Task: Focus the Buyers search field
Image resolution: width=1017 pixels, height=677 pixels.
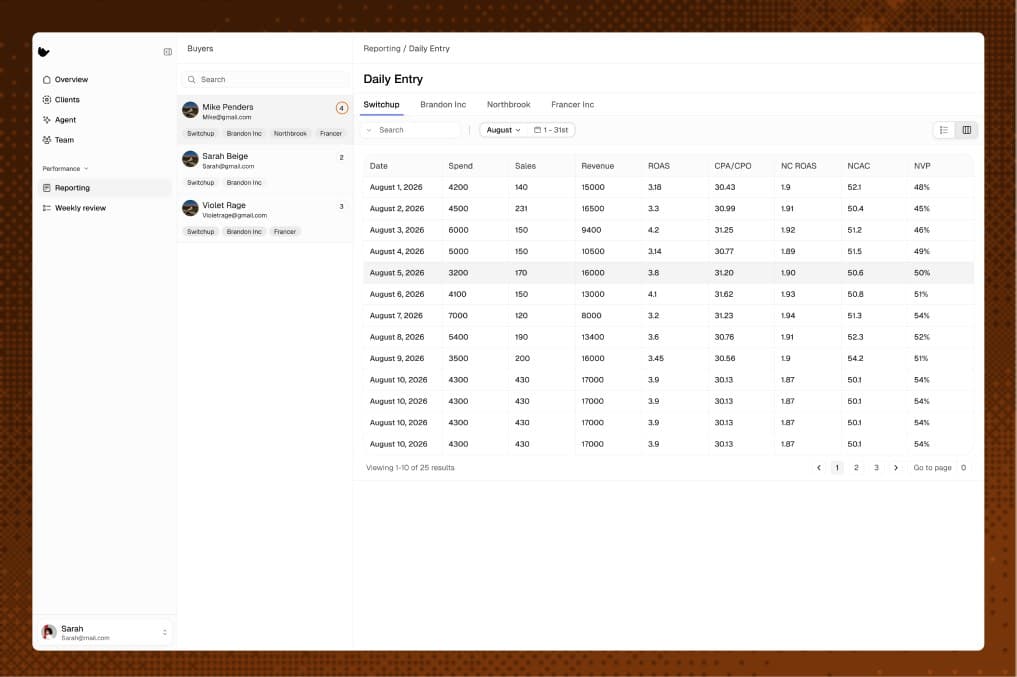Action: tap(265, 80)
